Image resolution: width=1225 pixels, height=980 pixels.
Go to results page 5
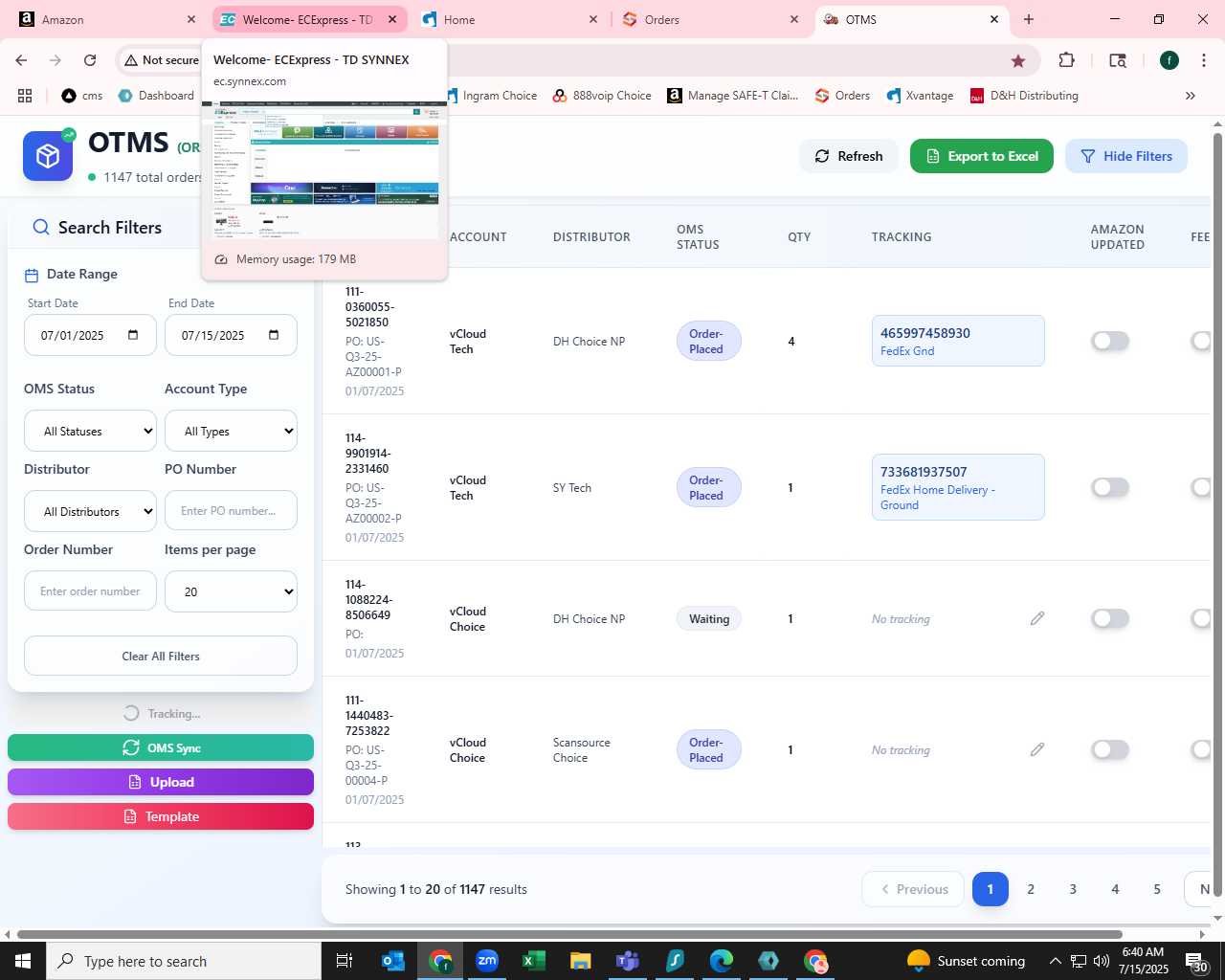point(1157,889)
